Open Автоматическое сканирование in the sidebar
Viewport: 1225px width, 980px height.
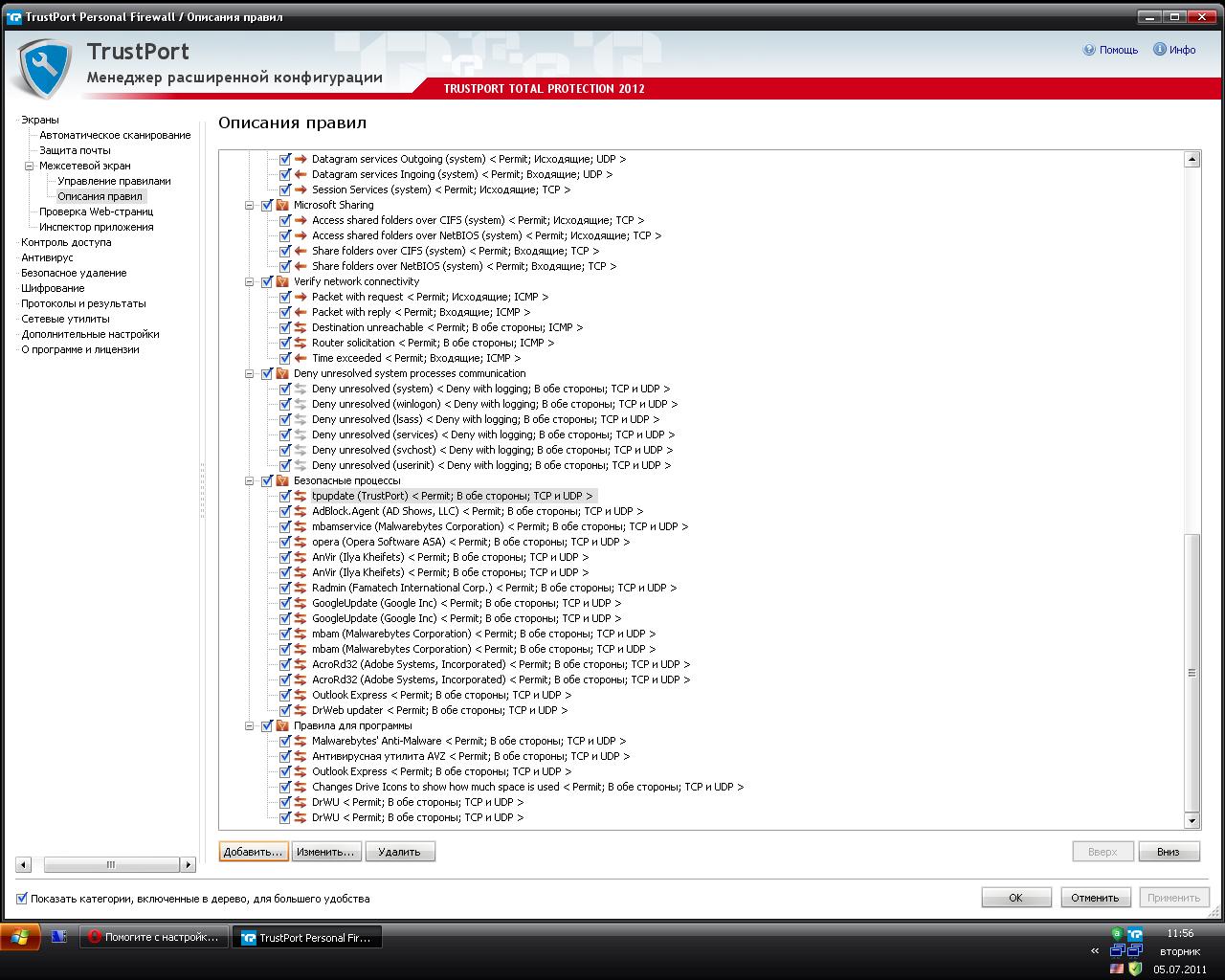point(115,135)
